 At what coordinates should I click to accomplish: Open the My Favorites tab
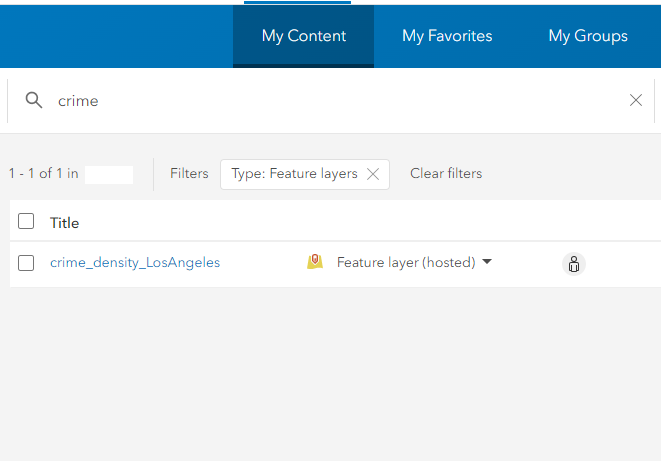point(447,36)
